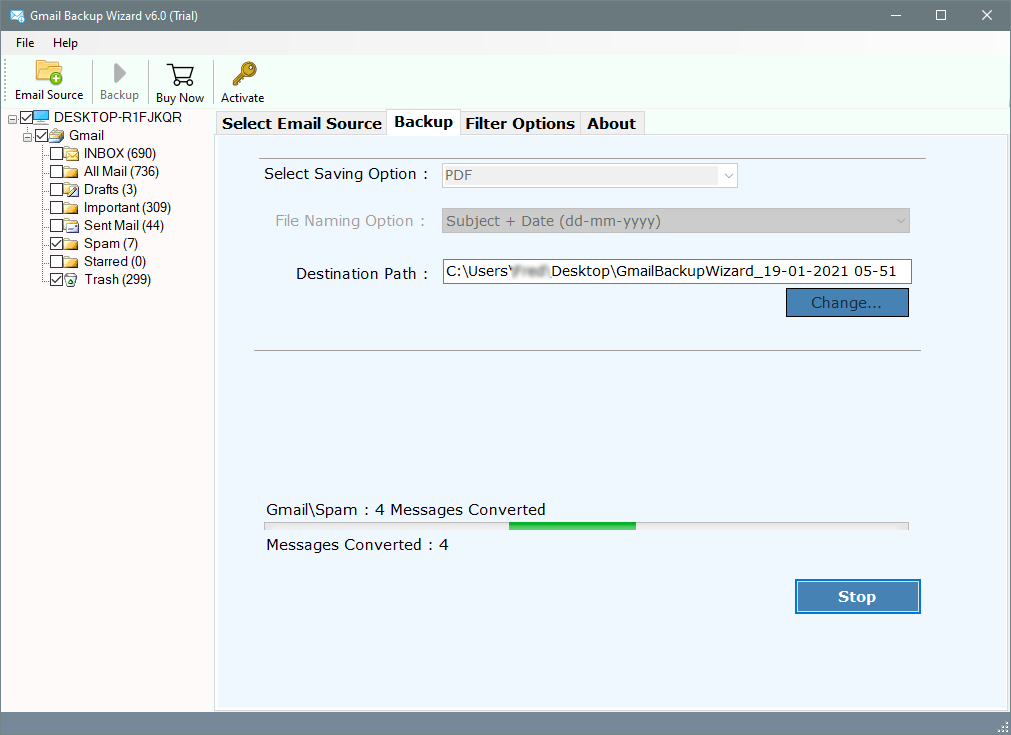Click the Spam folder icon

point(72,244)
